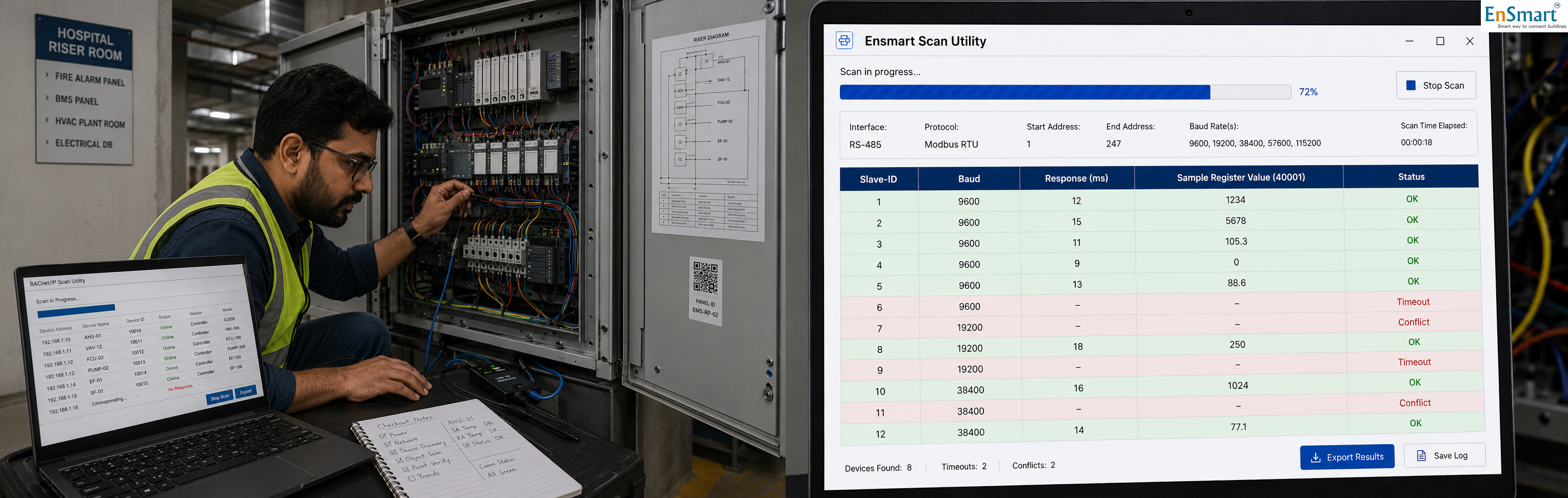Click the OK status for slave 1
The width and height of the screenshot is (1568, 498).
1412,199
